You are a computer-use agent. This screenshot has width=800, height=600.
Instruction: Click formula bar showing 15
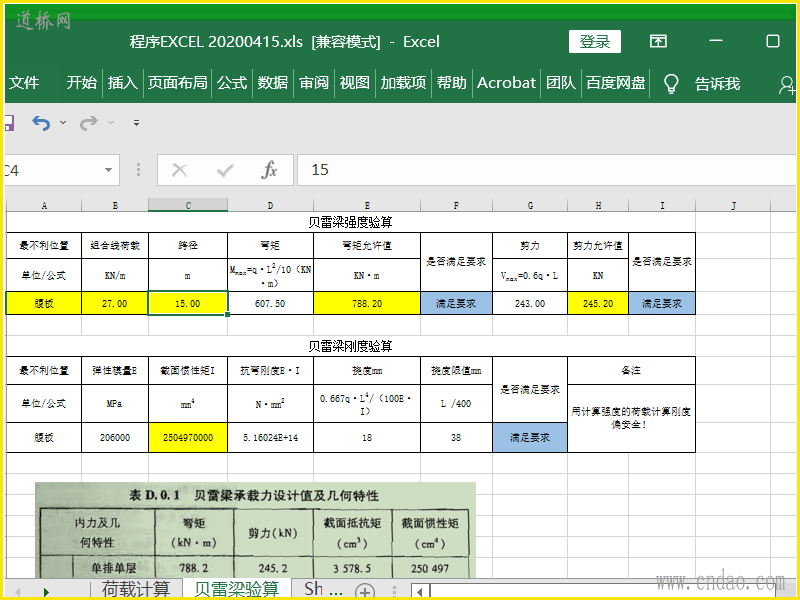[x=546, y=170]
